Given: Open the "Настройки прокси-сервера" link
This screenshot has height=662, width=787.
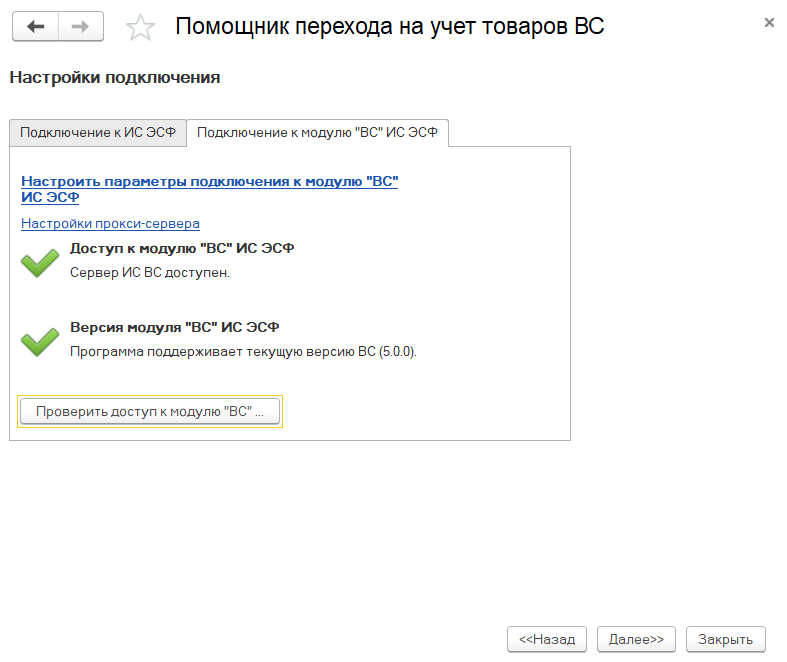Looking at the screenshot, I should 110,223.
